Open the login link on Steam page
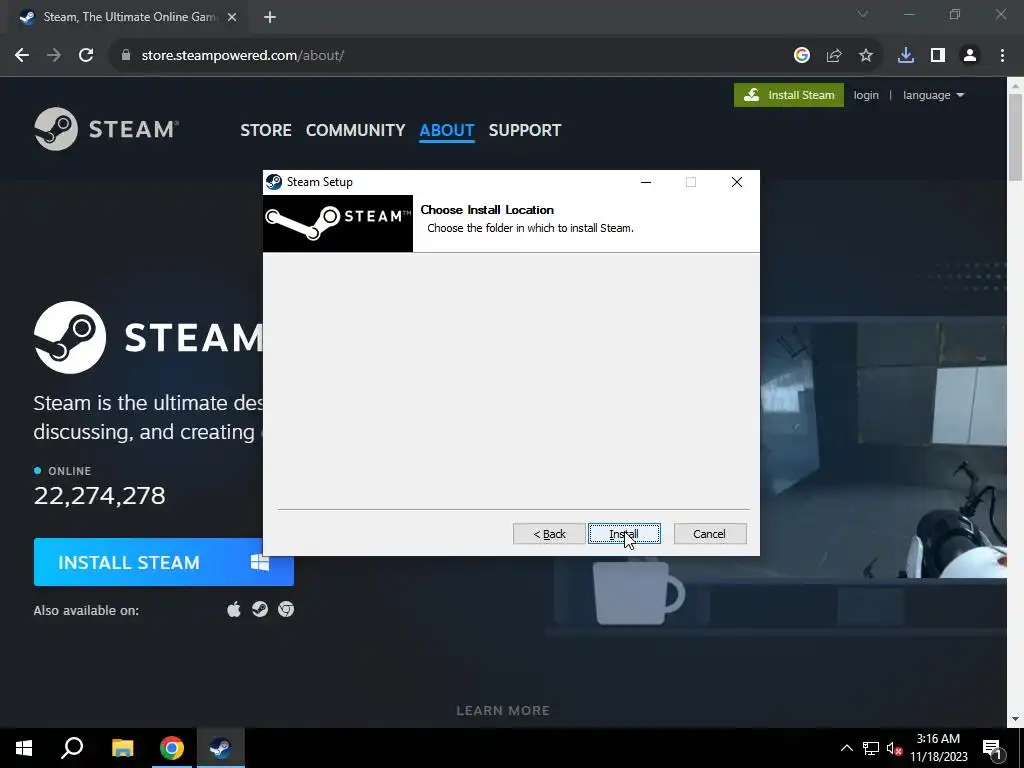 (x=866, y=95)
